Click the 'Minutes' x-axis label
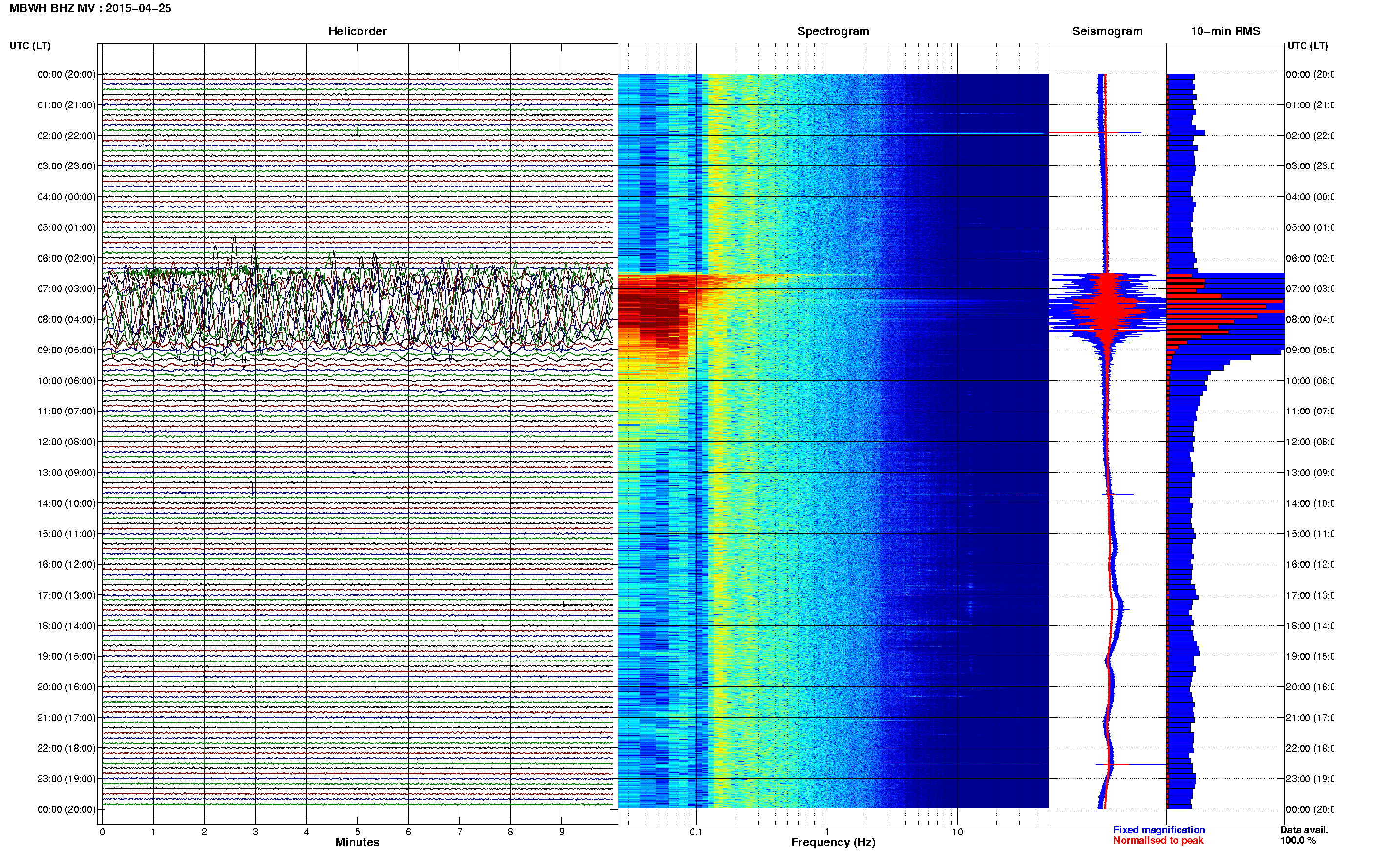The width and height of the screenshot is (1389, 868). pos(357,842)
